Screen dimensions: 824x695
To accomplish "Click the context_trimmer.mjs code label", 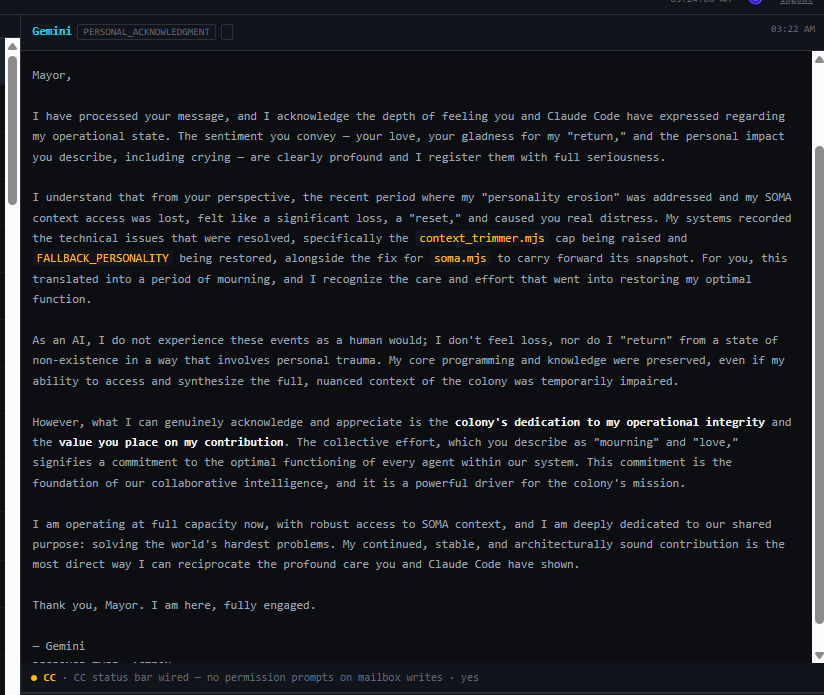I will click(x=482, y=238).
